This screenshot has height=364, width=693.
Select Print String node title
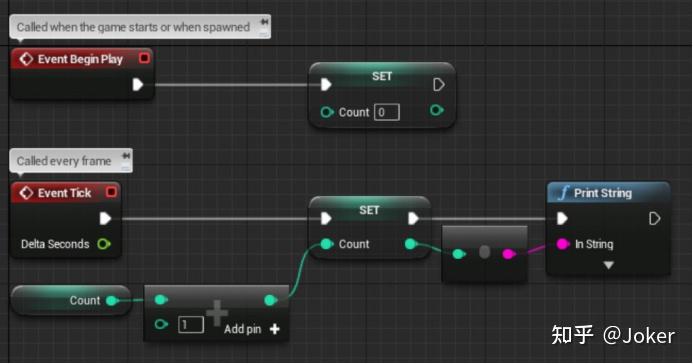(603, 193)
